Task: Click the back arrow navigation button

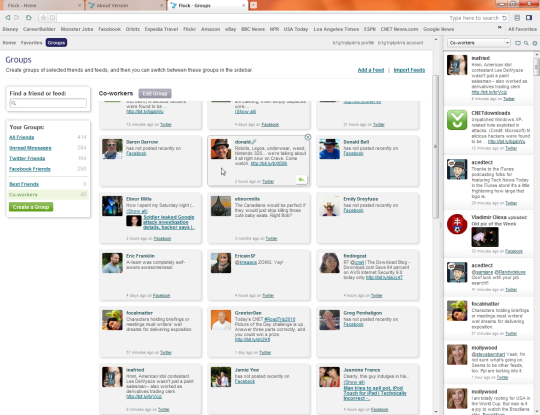Action: coord(7,17)
